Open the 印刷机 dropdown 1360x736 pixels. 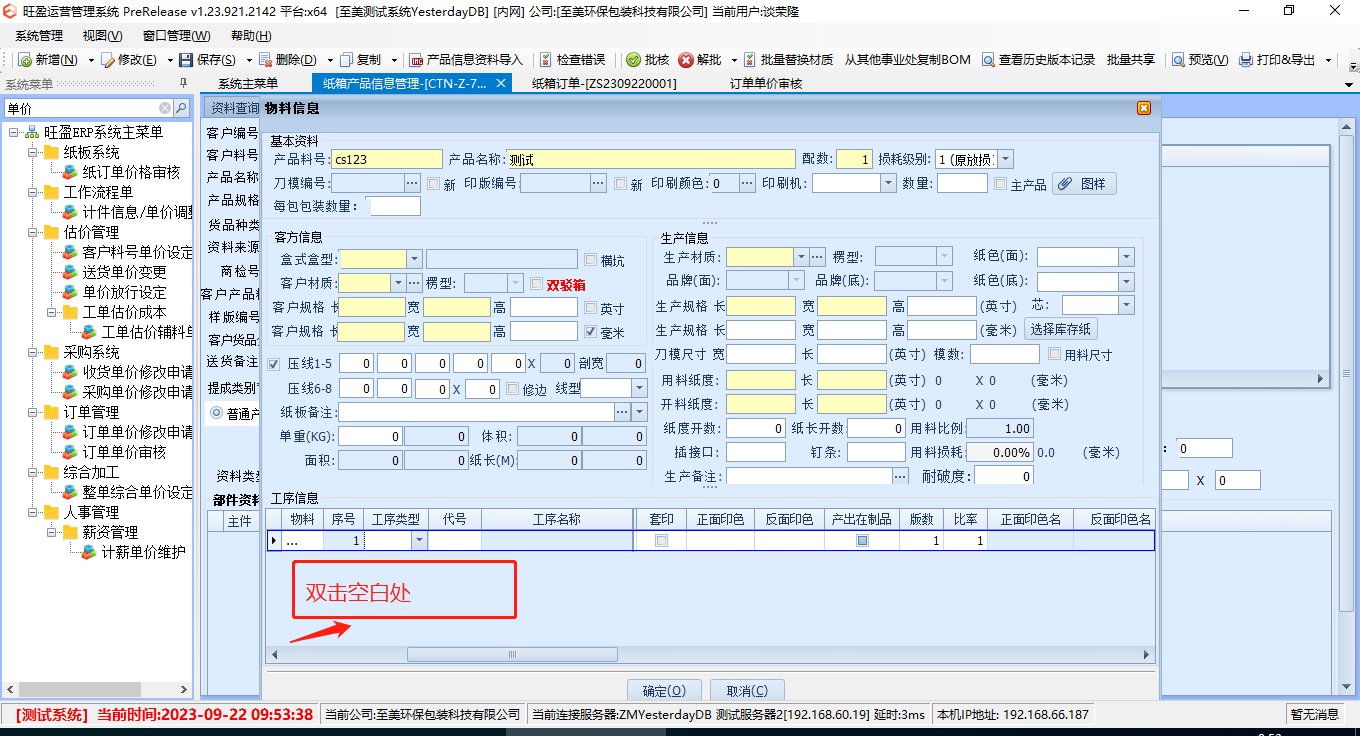[x=888, y=183]
